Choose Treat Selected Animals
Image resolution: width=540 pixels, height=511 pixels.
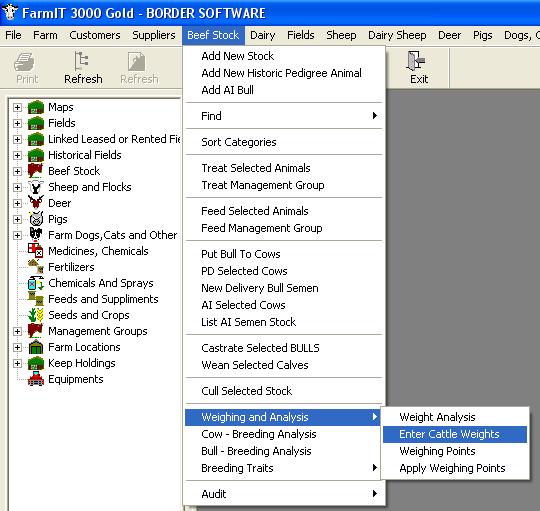(284, 168)
